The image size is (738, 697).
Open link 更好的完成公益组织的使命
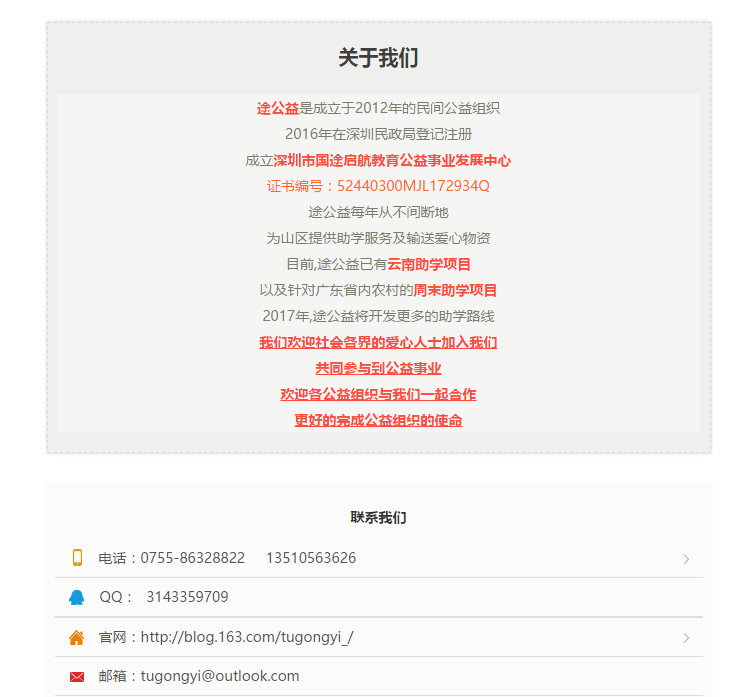(378, 420)
